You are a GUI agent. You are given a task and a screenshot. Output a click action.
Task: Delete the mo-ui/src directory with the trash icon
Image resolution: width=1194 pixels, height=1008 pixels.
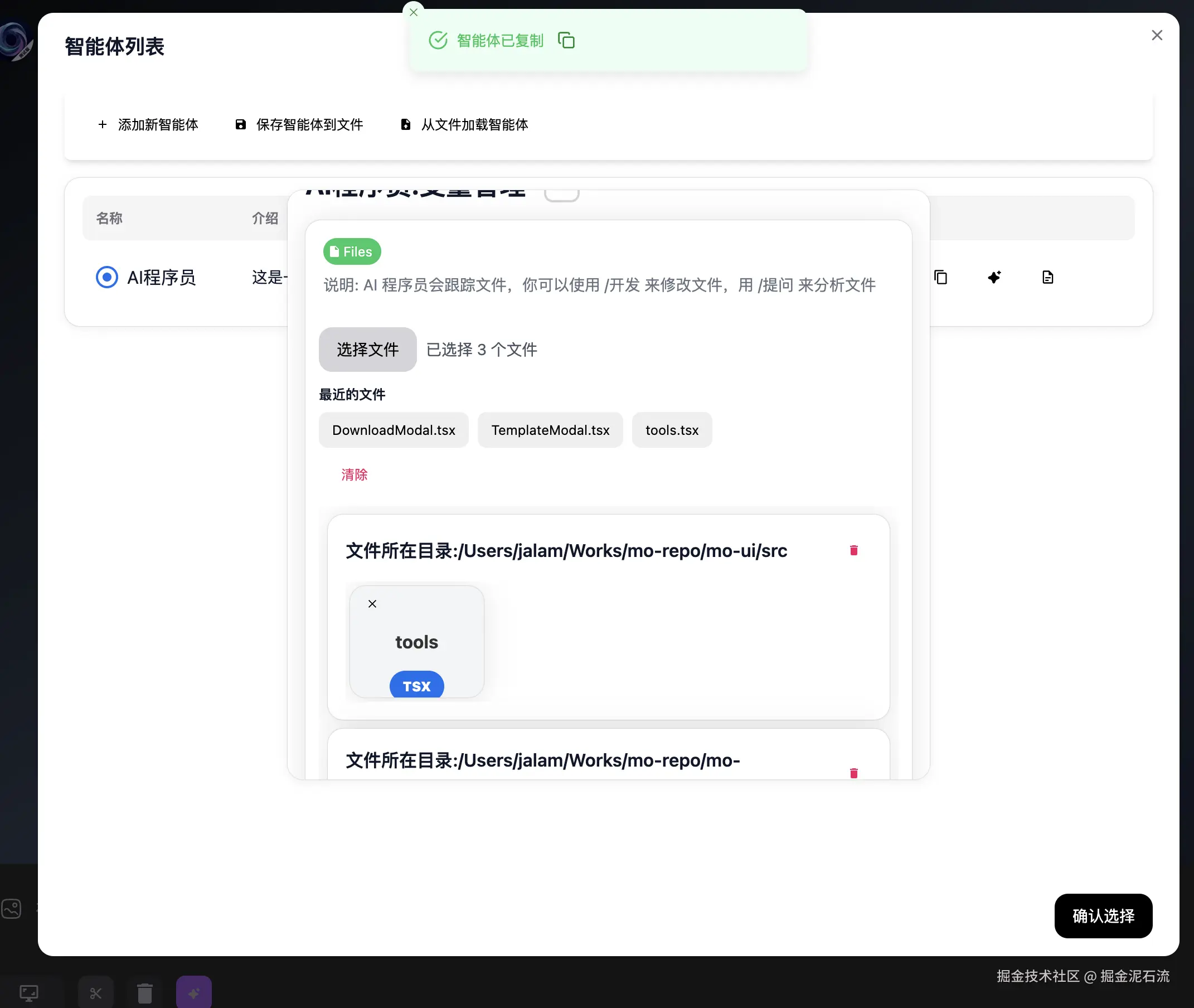tap(853, 550)
